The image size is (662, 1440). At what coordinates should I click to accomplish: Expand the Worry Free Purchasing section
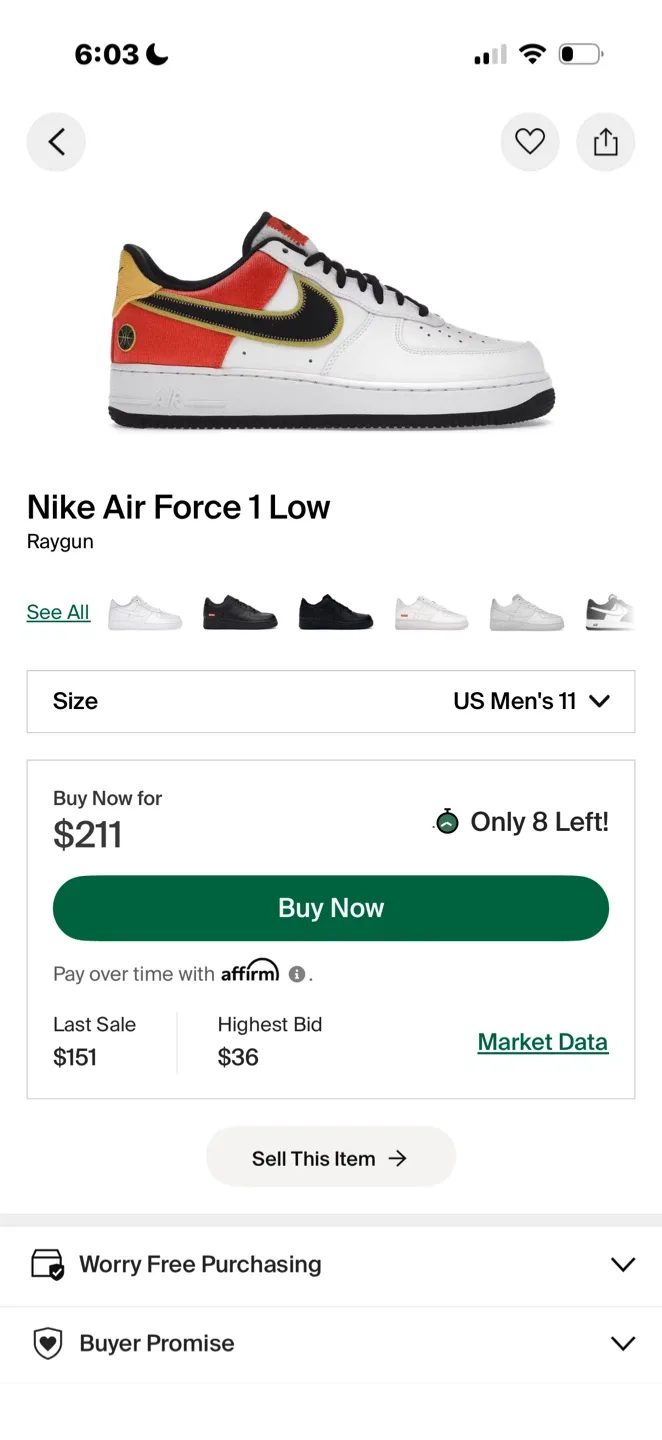(622, 1263)
